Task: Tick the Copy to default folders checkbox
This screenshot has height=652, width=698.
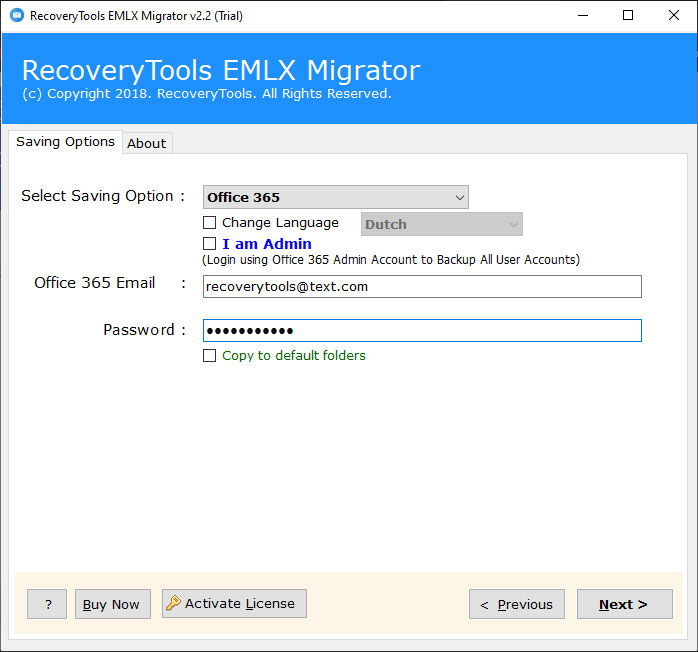Action: click(x=209, y=355)
